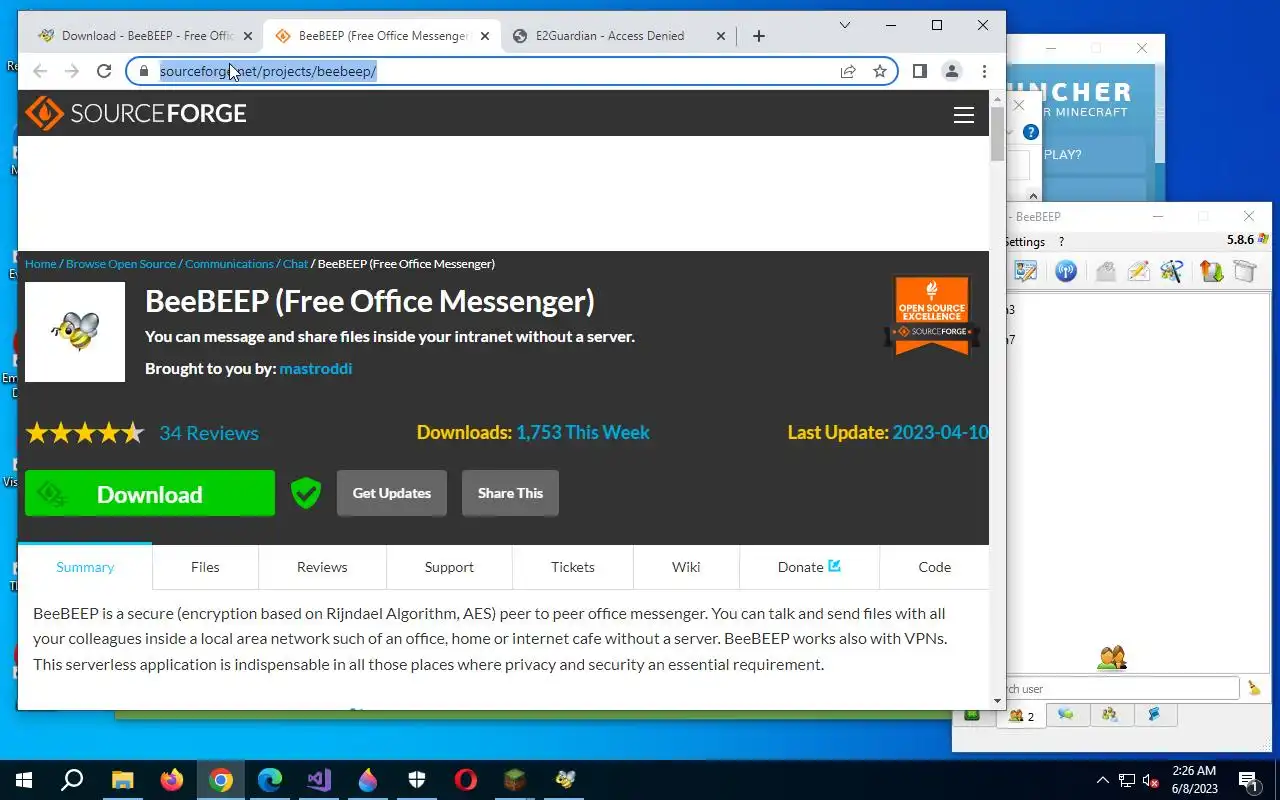Click the edit profile card icon in BeeBEEP
The height and width of the screenshot is (800, 1280).
coord(1025,271)
